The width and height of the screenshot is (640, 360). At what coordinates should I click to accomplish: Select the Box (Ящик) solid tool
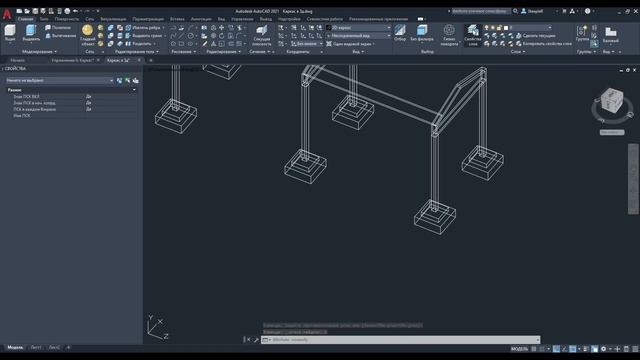10,33
